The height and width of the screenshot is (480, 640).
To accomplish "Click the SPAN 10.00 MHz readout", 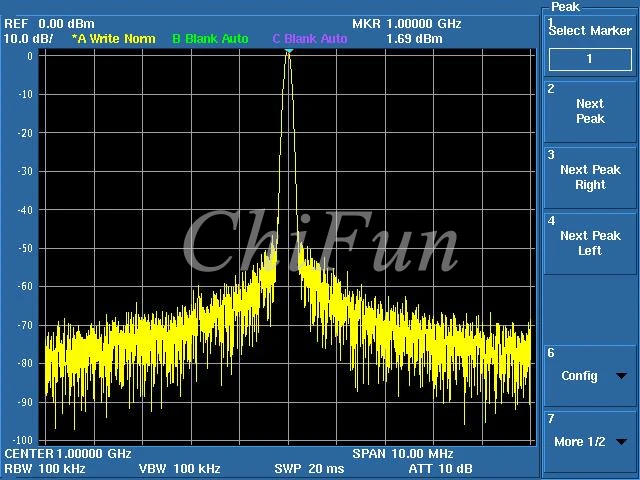I will [403, 453].
